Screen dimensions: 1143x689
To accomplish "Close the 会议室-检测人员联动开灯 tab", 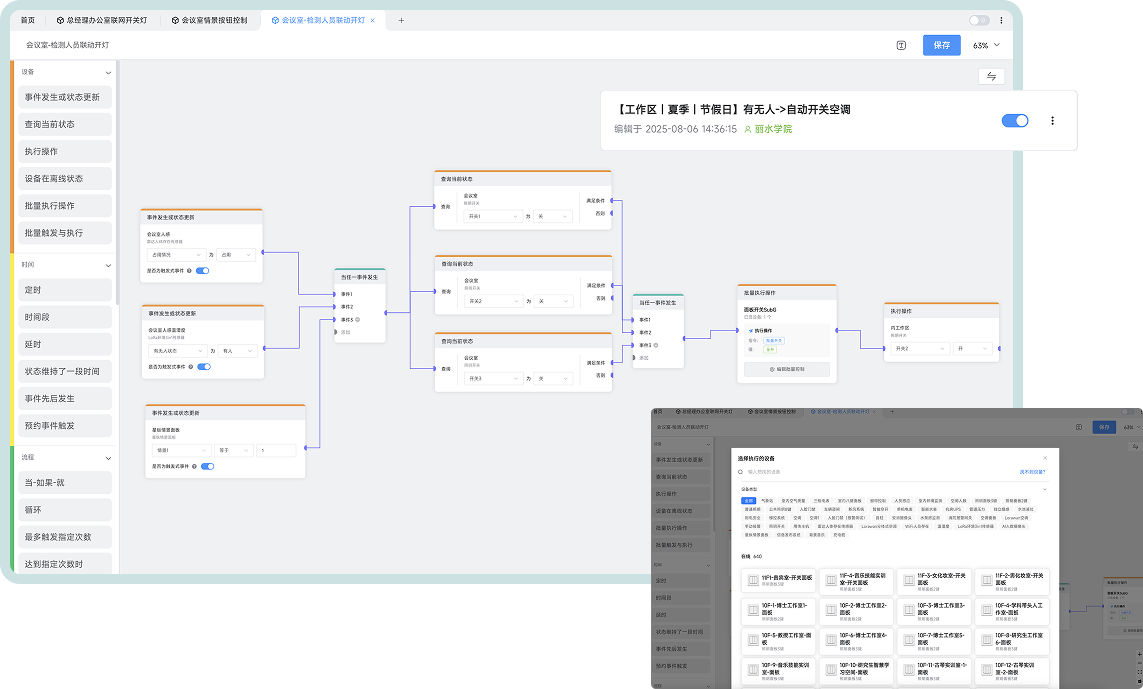I will click(373, 20).
